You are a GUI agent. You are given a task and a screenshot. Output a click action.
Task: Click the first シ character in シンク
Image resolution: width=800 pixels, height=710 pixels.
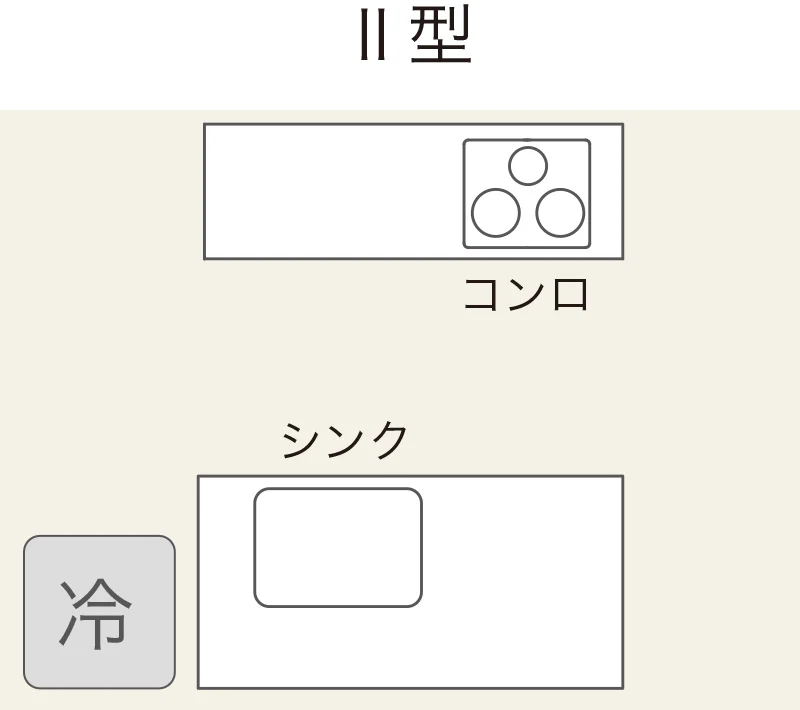(x=300, y=440)
